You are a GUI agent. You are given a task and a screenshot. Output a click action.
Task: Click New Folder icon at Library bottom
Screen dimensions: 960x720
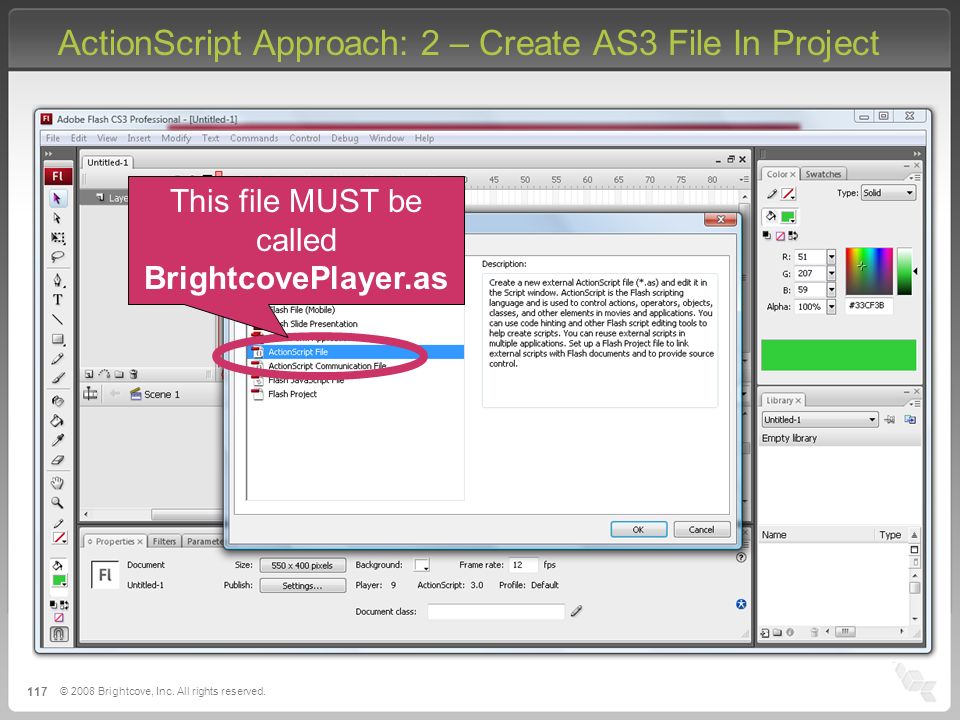(778, 632)
